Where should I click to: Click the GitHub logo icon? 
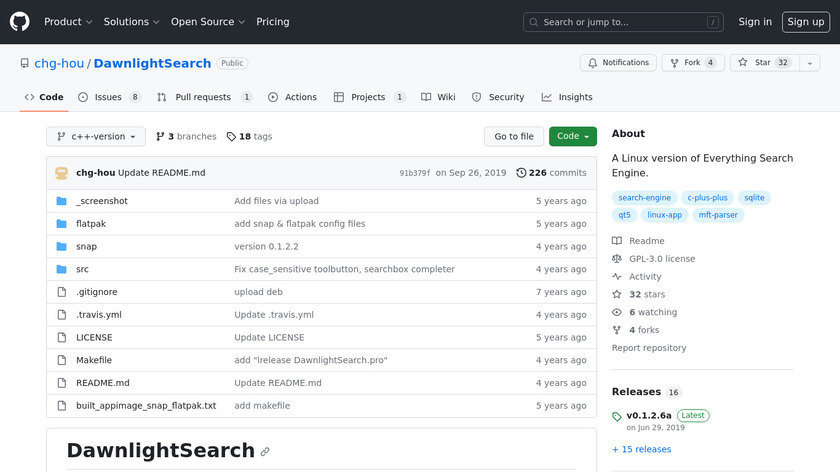tap(20, 21)
